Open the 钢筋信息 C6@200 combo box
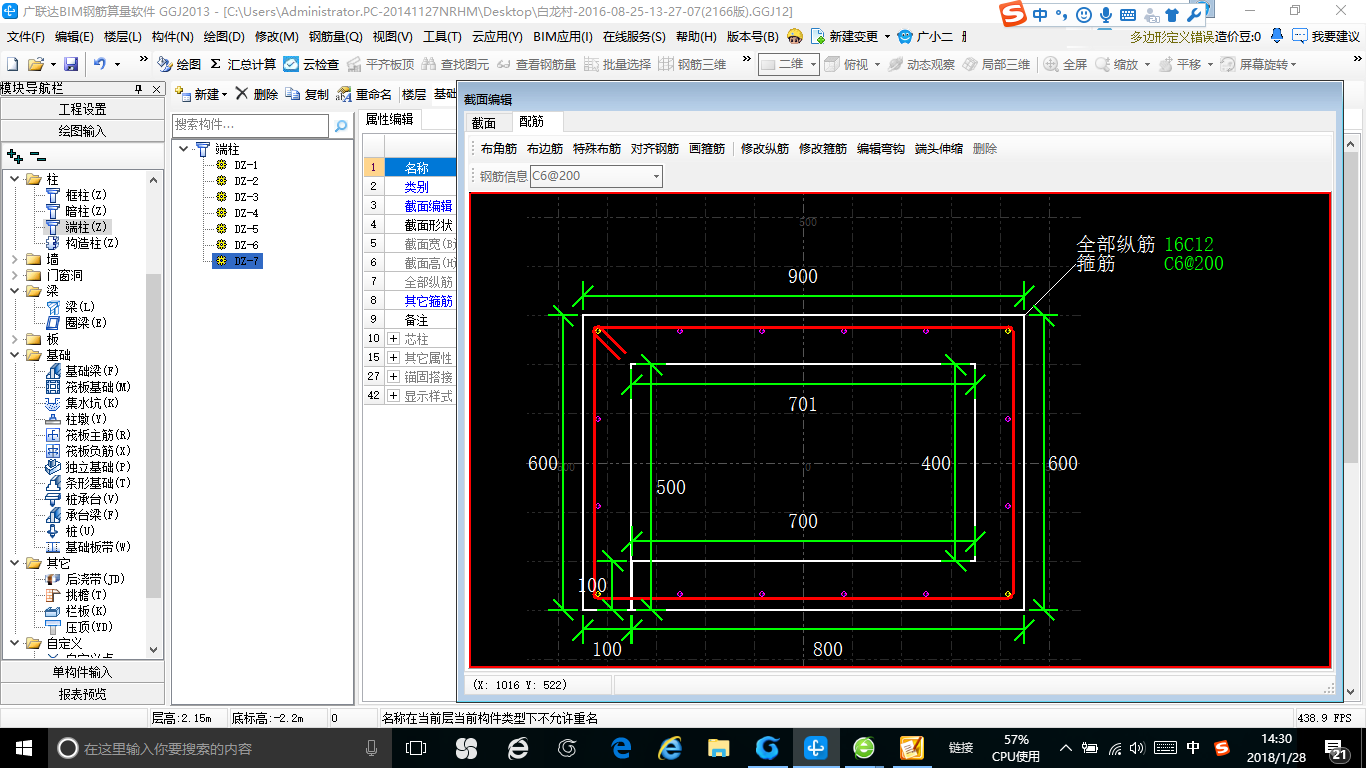The height and width of the screenshot is (768, 1366). (596, 176)
